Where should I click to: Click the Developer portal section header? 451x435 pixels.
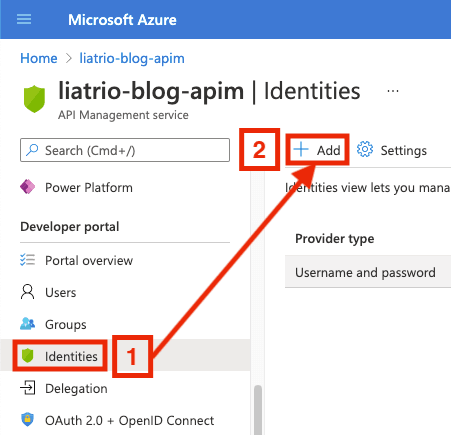(x=70, y=227)
